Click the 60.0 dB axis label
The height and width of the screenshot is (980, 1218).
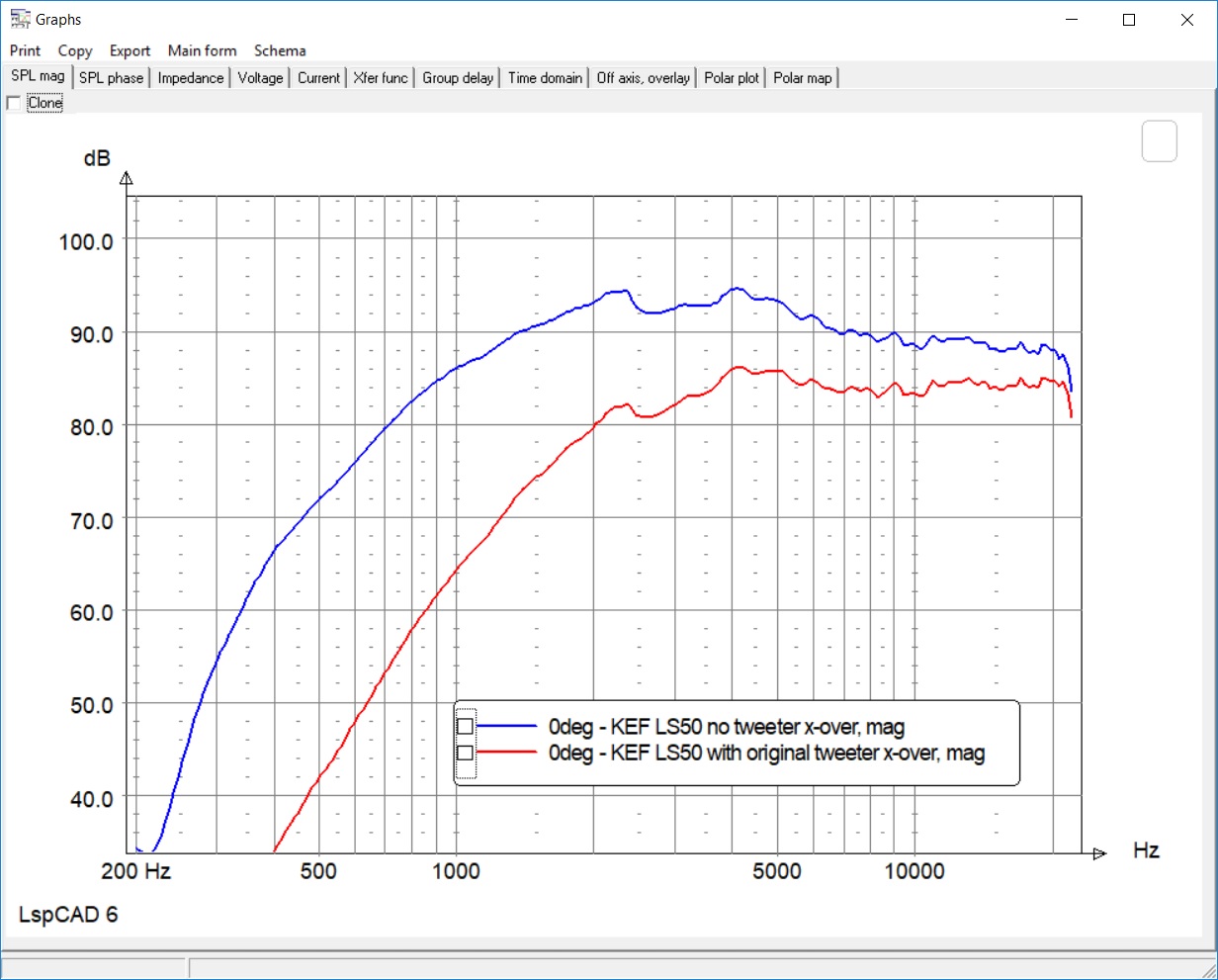point(91,613)
